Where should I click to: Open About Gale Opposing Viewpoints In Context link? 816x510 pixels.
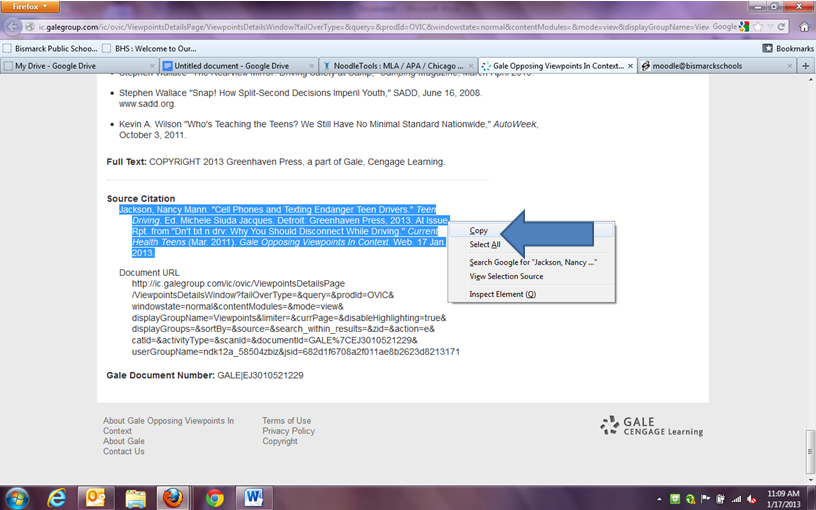tap(168, 426)
